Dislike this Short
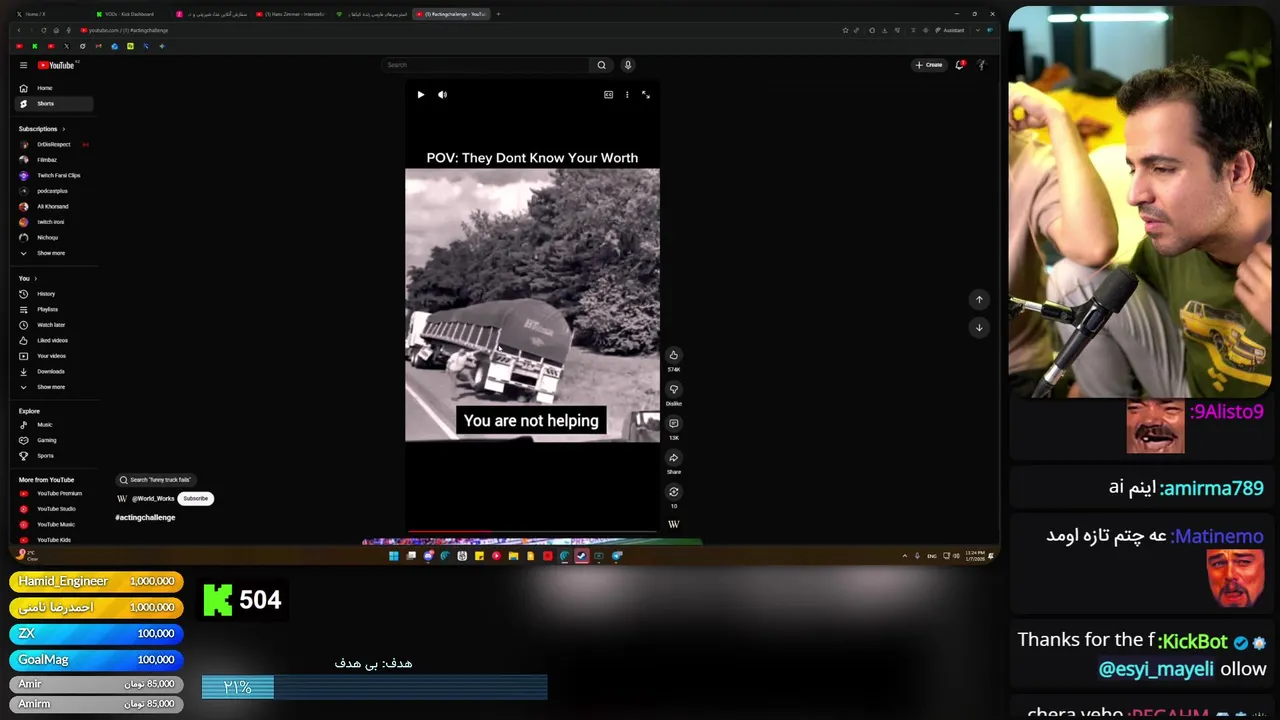This screenshot has width=1280, height=720. [674, 389]
